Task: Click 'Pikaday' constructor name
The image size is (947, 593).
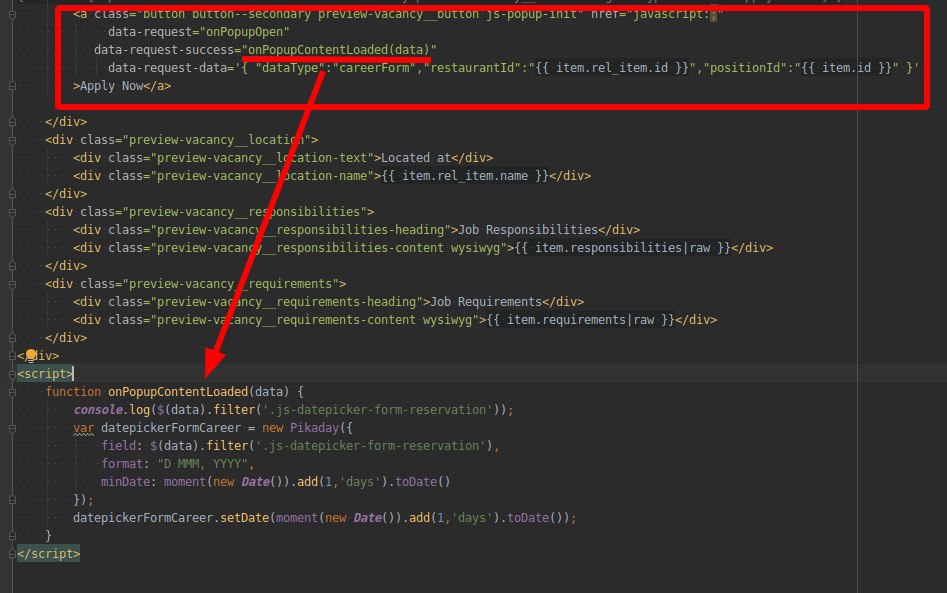Action: (x=314, y=428)
